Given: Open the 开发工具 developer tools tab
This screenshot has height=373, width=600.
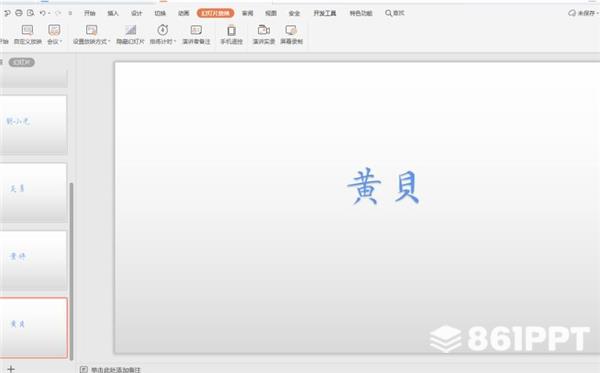Looking at the screenshot, I should point(325,13).
